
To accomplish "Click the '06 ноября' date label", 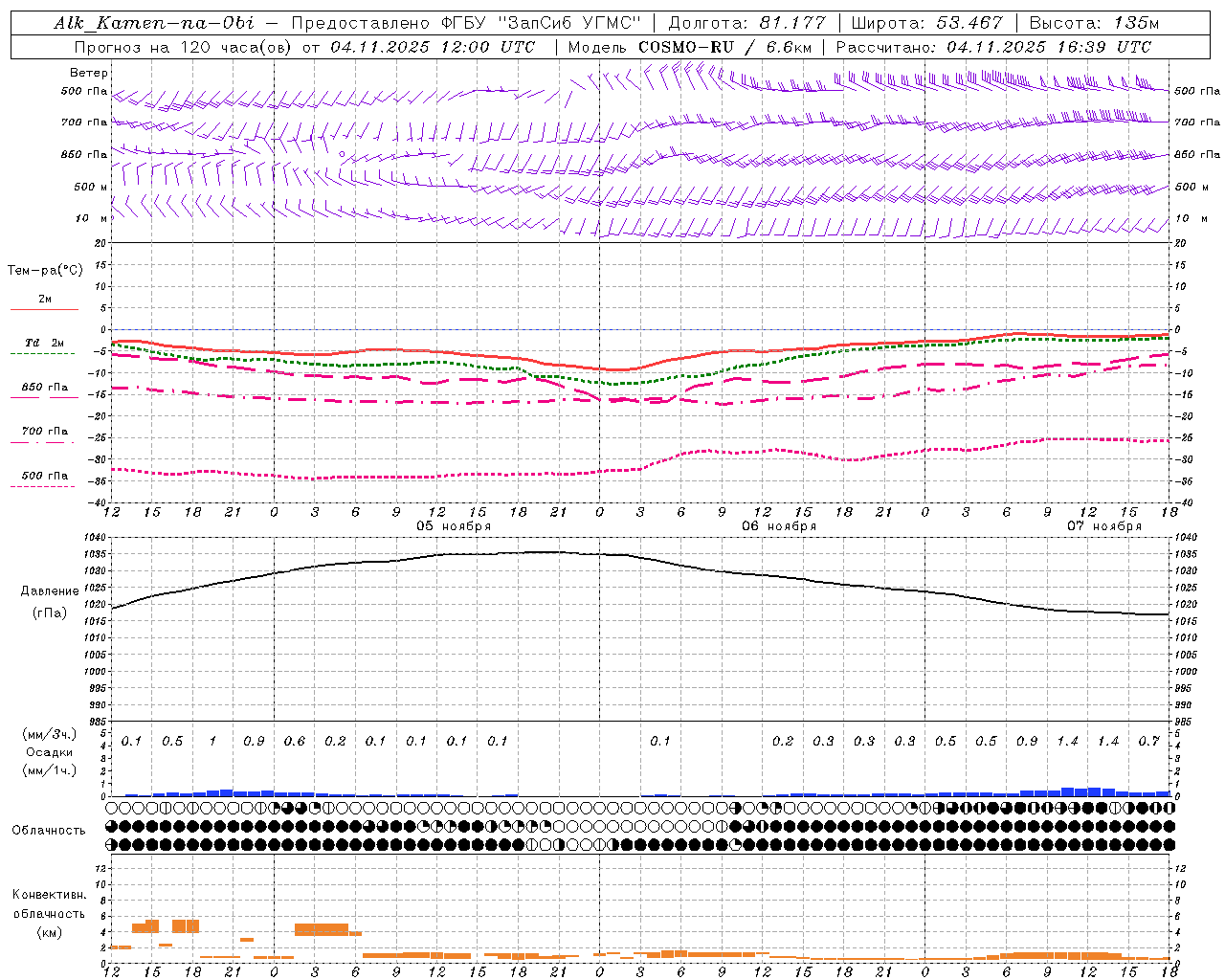I will [x=779, y=526].
